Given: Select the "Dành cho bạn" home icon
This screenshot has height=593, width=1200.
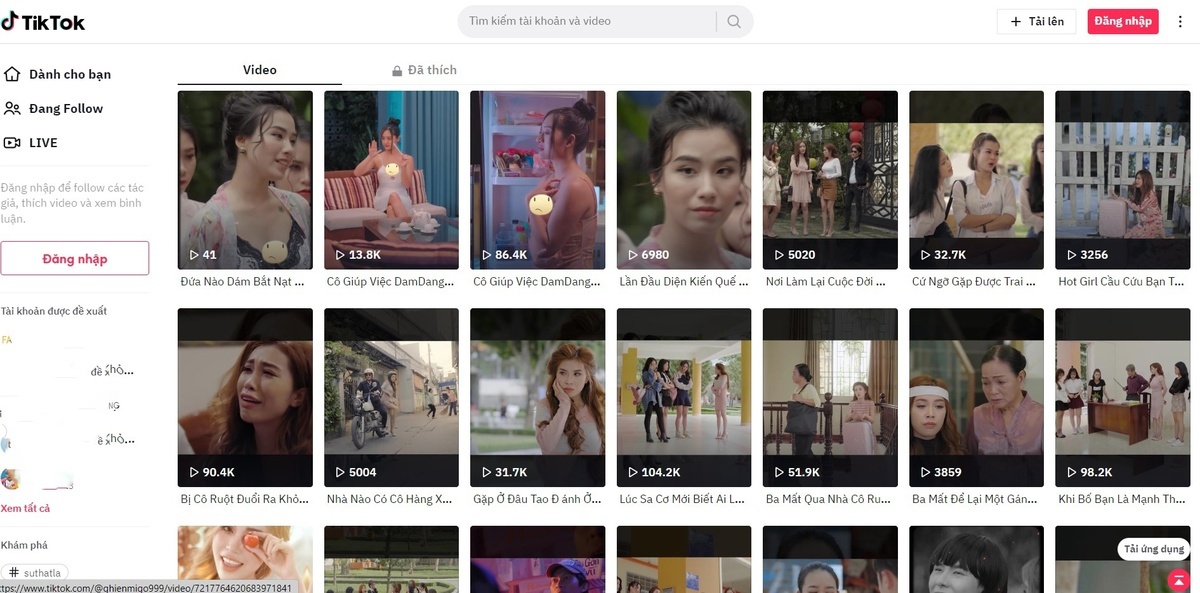Looking at the screenshot, I should pos(12,74).
